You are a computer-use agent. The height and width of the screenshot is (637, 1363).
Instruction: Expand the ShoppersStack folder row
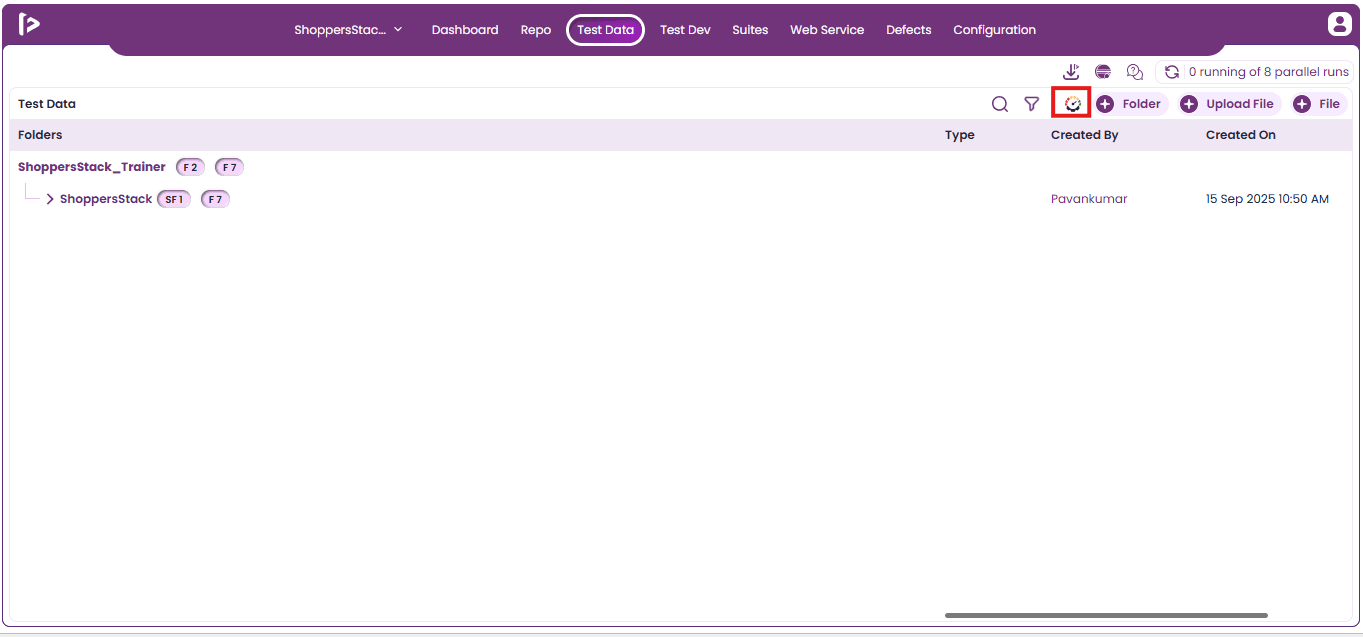(x=50, y=199)
